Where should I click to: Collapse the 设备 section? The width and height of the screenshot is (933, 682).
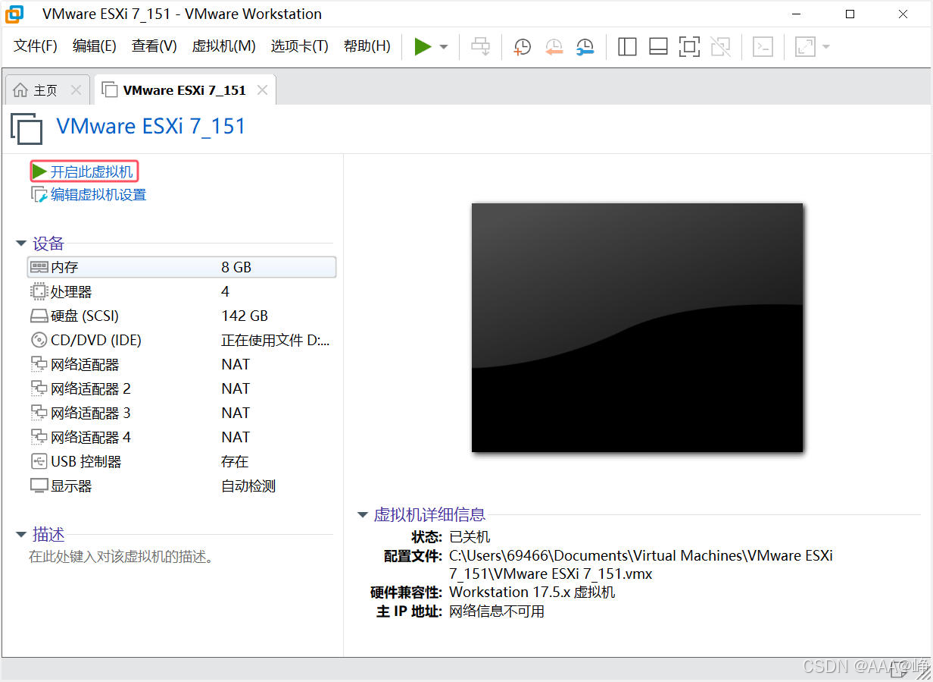pos(21,243)
